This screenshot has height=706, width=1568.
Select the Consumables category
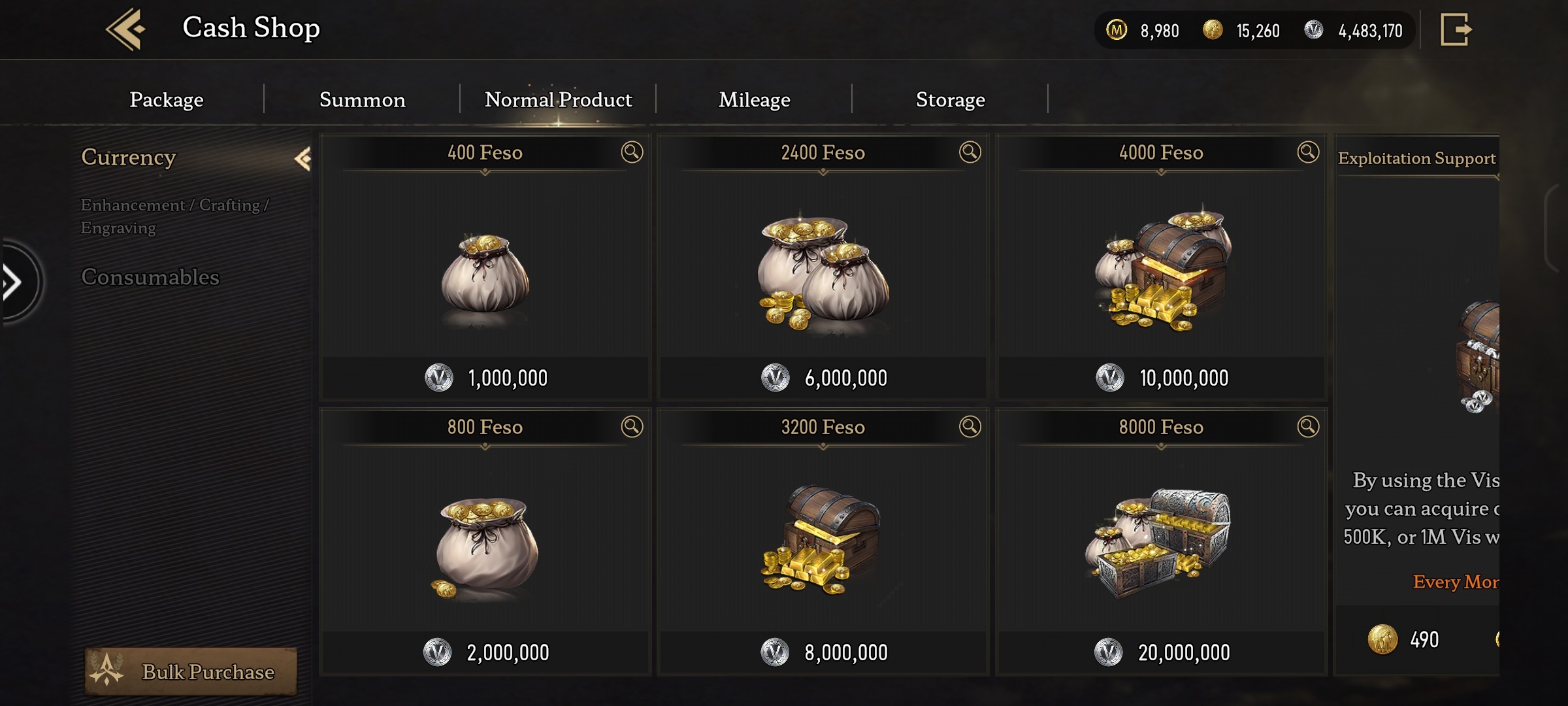click(150, 277)
